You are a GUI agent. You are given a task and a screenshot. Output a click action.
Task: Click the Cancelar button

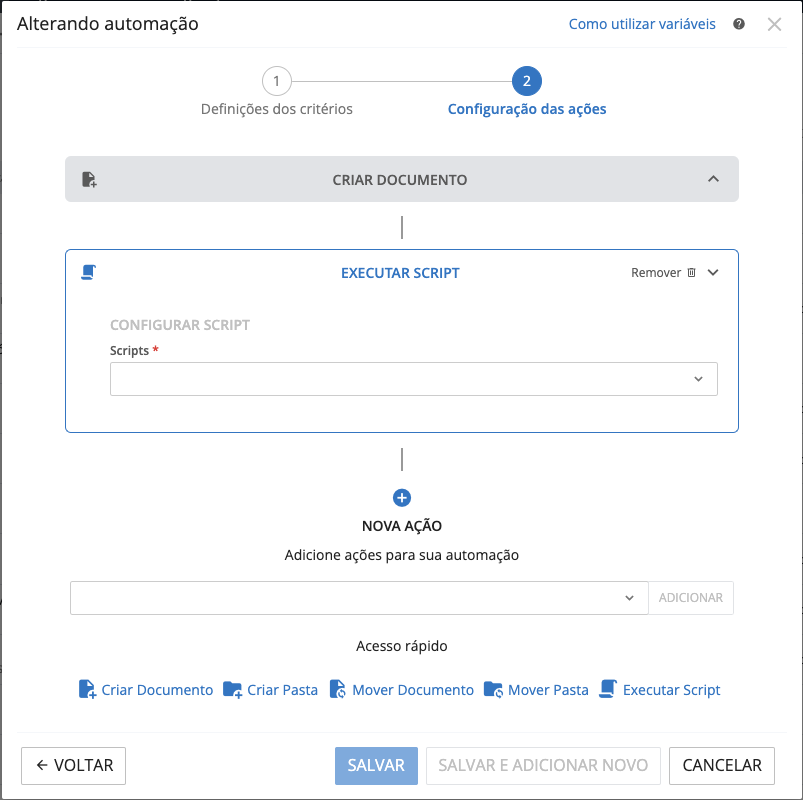coord(721,765)
